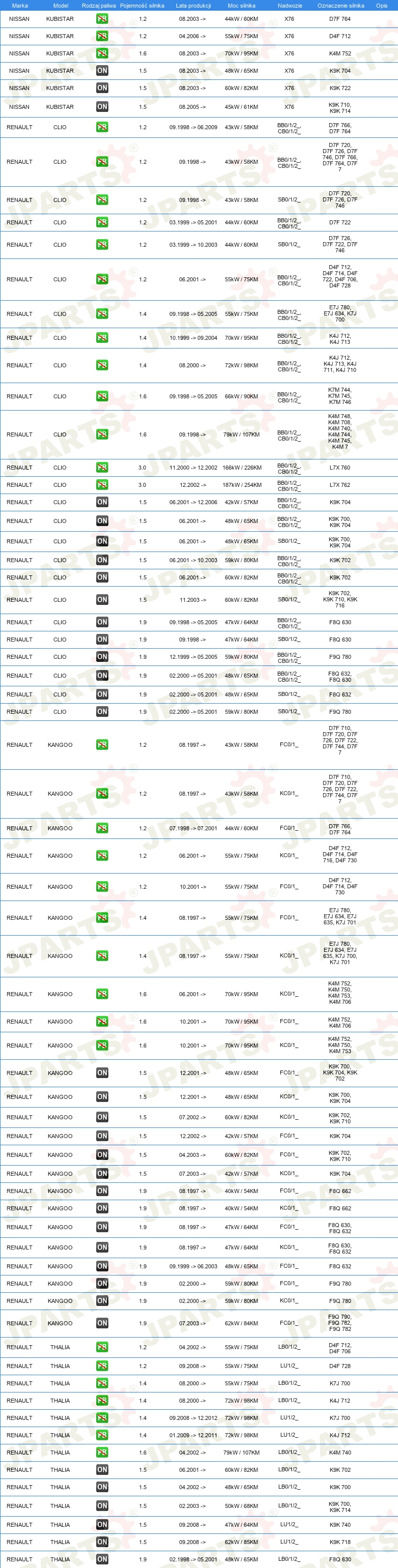The height and width of the screenshot is (1568, 398).
Task: Click the power value 66kW / 90KM
Action: point(241,397)
